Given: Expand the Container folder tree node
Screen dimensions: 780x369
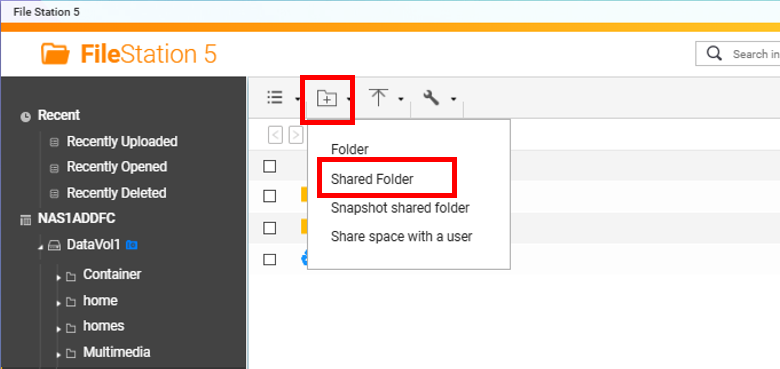Looking at the screenshot, I should click(59, 276).
